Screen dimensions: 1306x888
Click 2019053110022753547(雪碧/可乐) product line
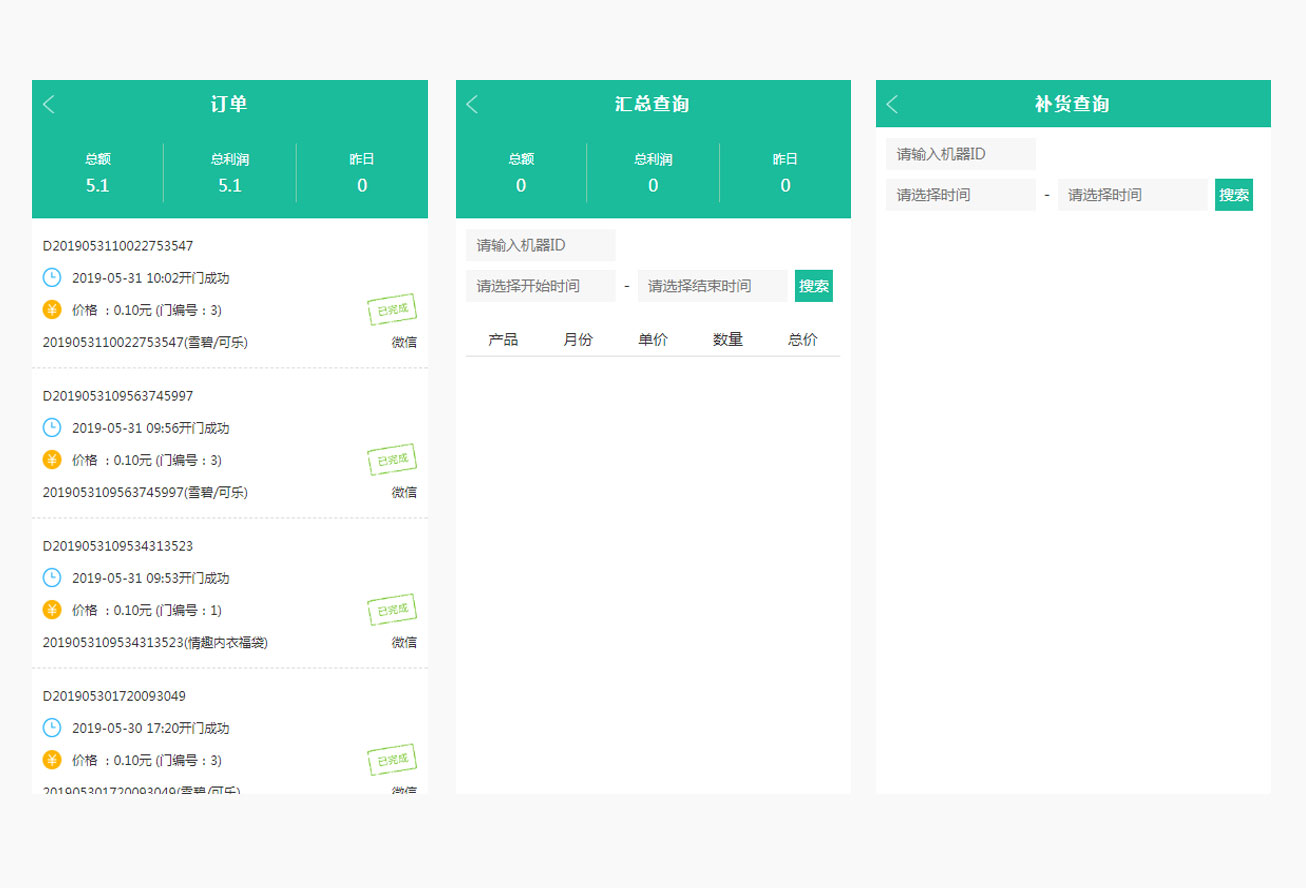pyautogui.click(x=145, y=342)
